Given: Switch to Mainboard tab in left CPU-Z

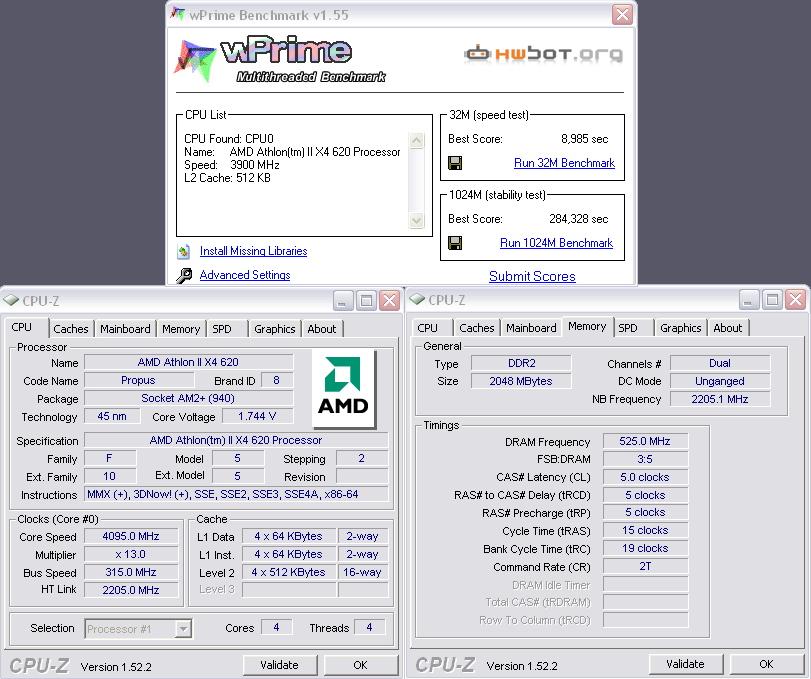Looking at the screenshot, I should click(125, 329).
